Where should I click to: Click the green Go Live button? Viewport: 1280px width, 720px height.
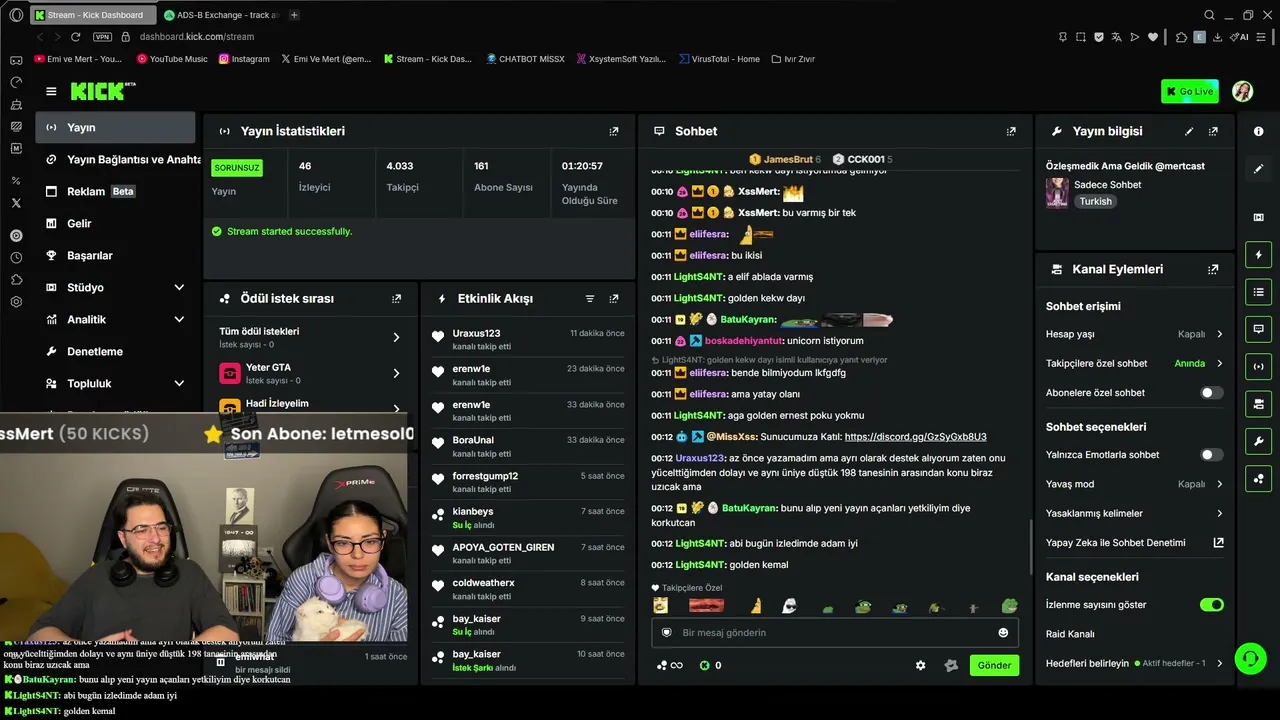[1189, 91]
